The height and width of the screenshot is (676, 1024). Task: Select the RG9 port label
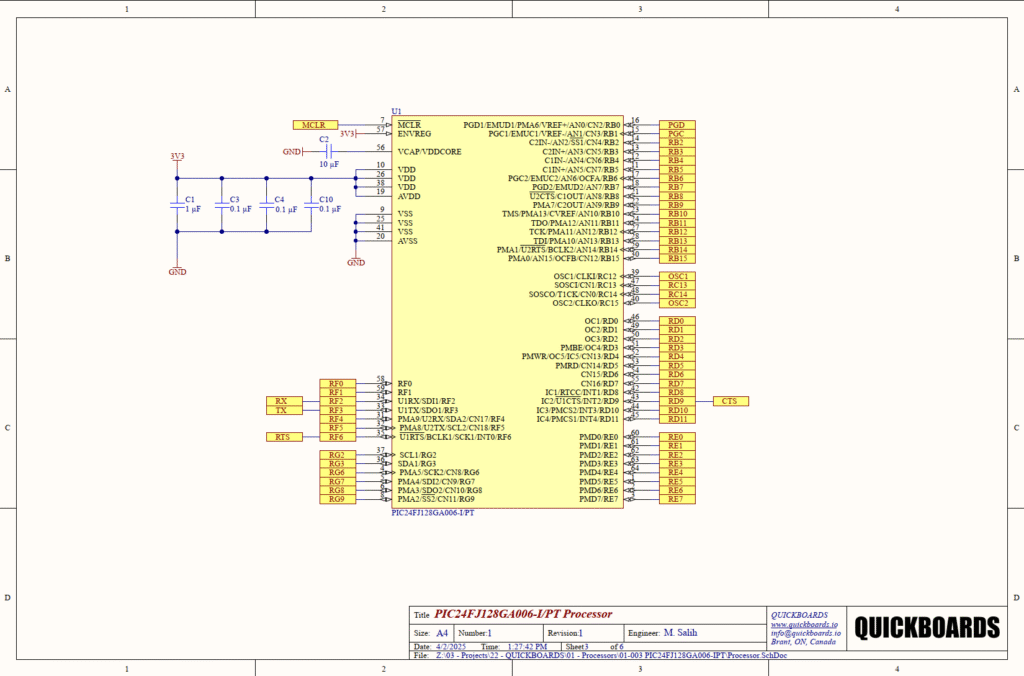(336, 499)
